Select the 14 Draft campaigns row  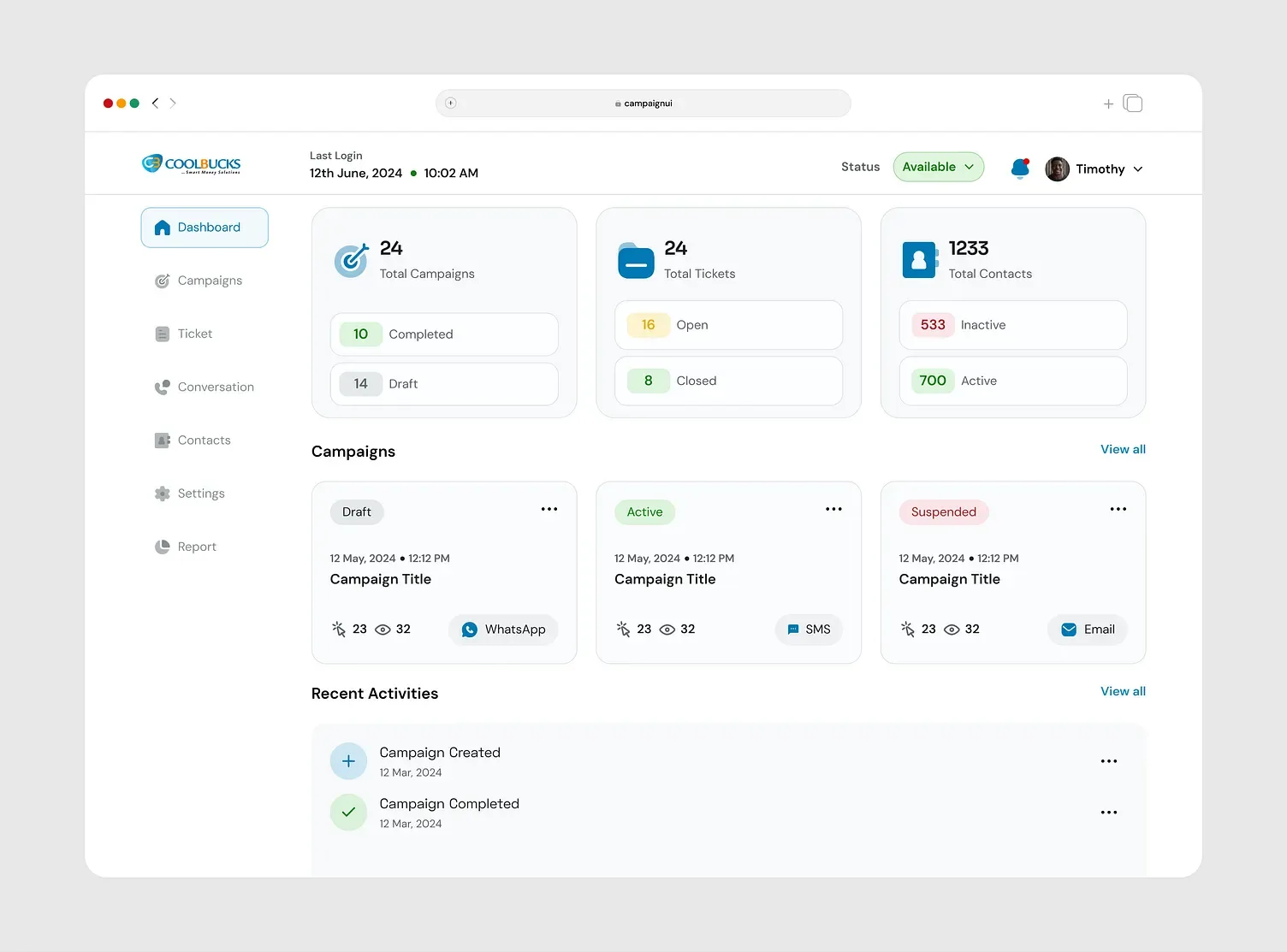[x=444, y=384]
